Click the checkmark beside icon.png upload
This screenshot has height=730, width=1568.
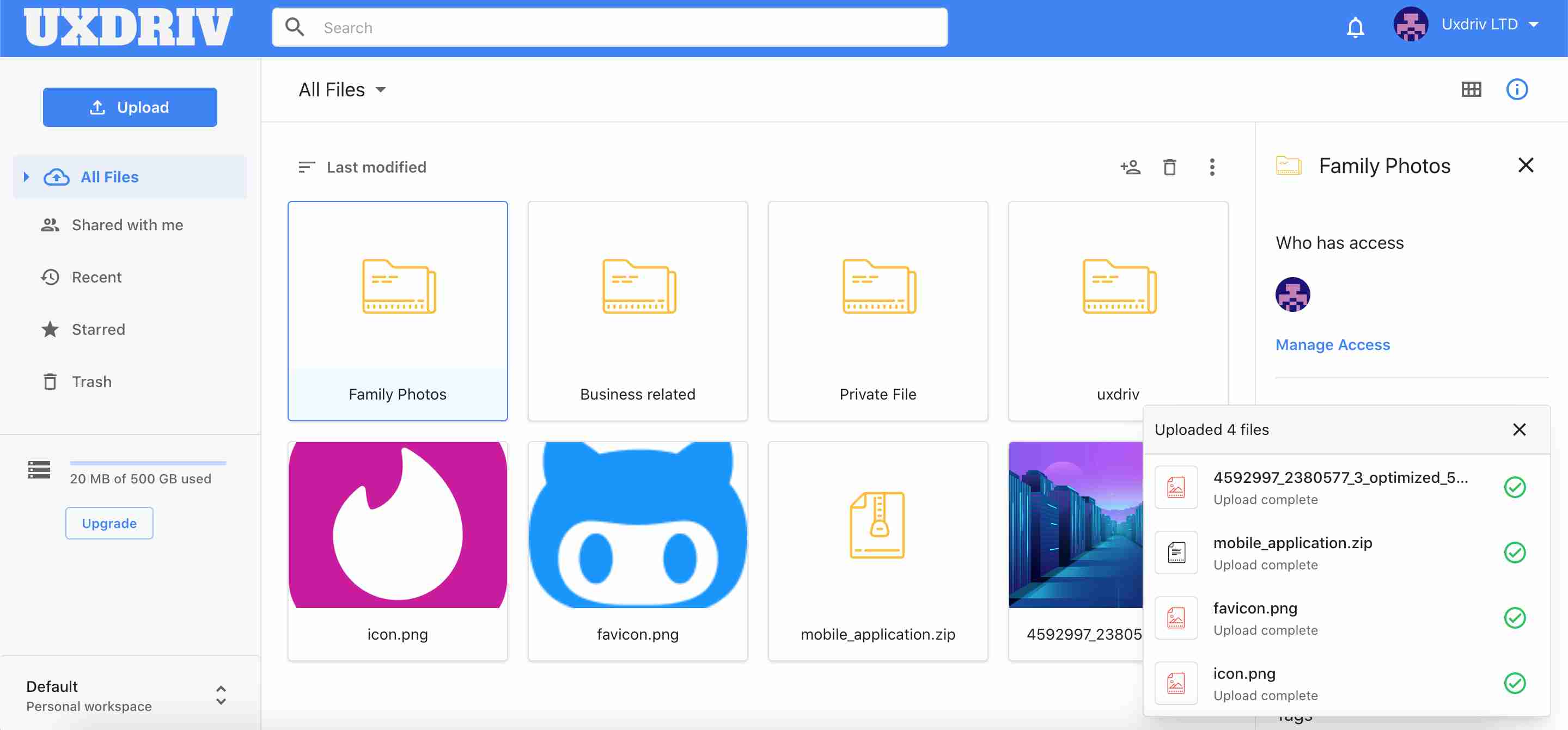(x=1515, y=683)
